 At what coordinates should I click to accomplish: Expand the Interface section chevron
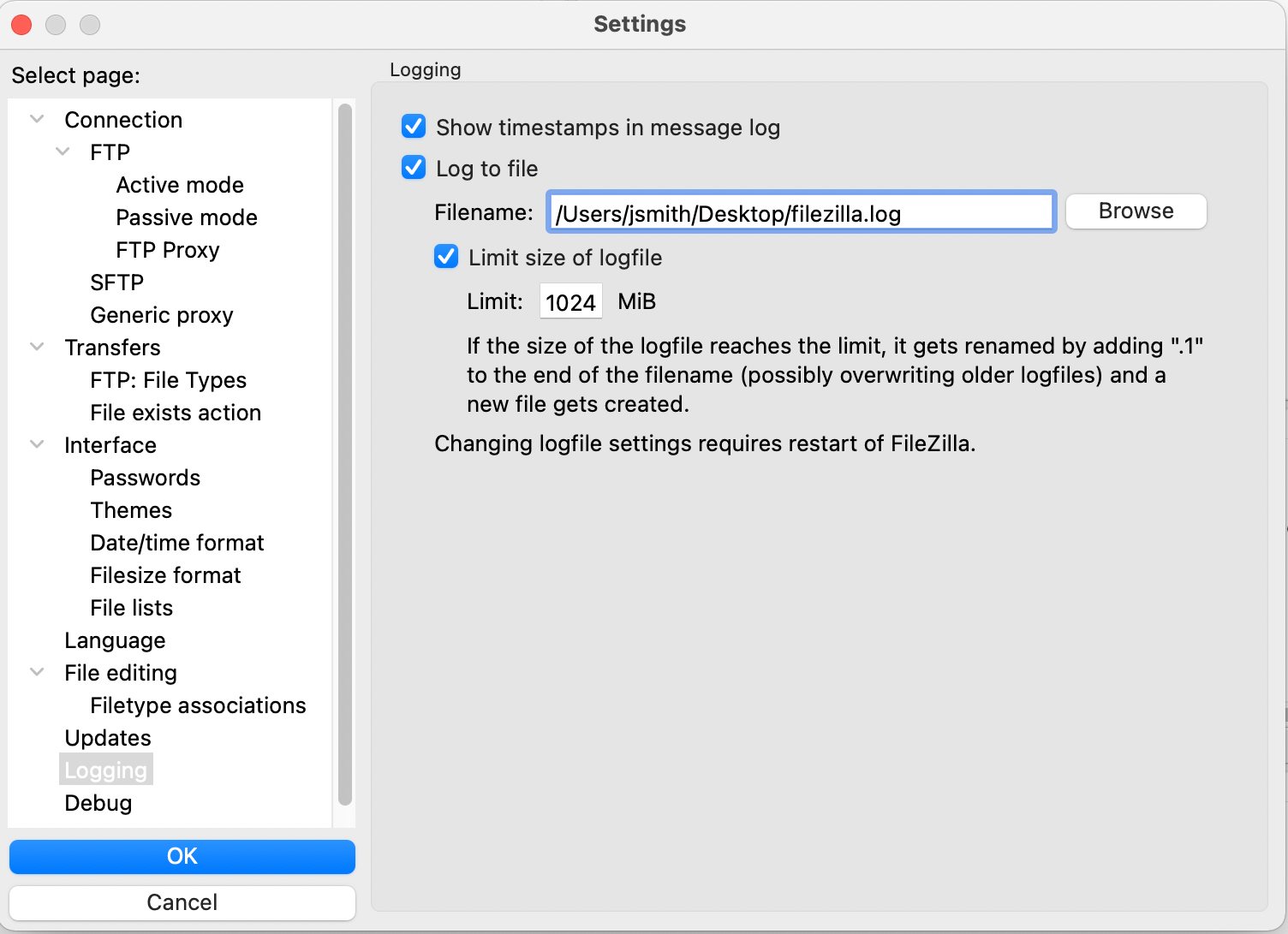tap(36, 444)
